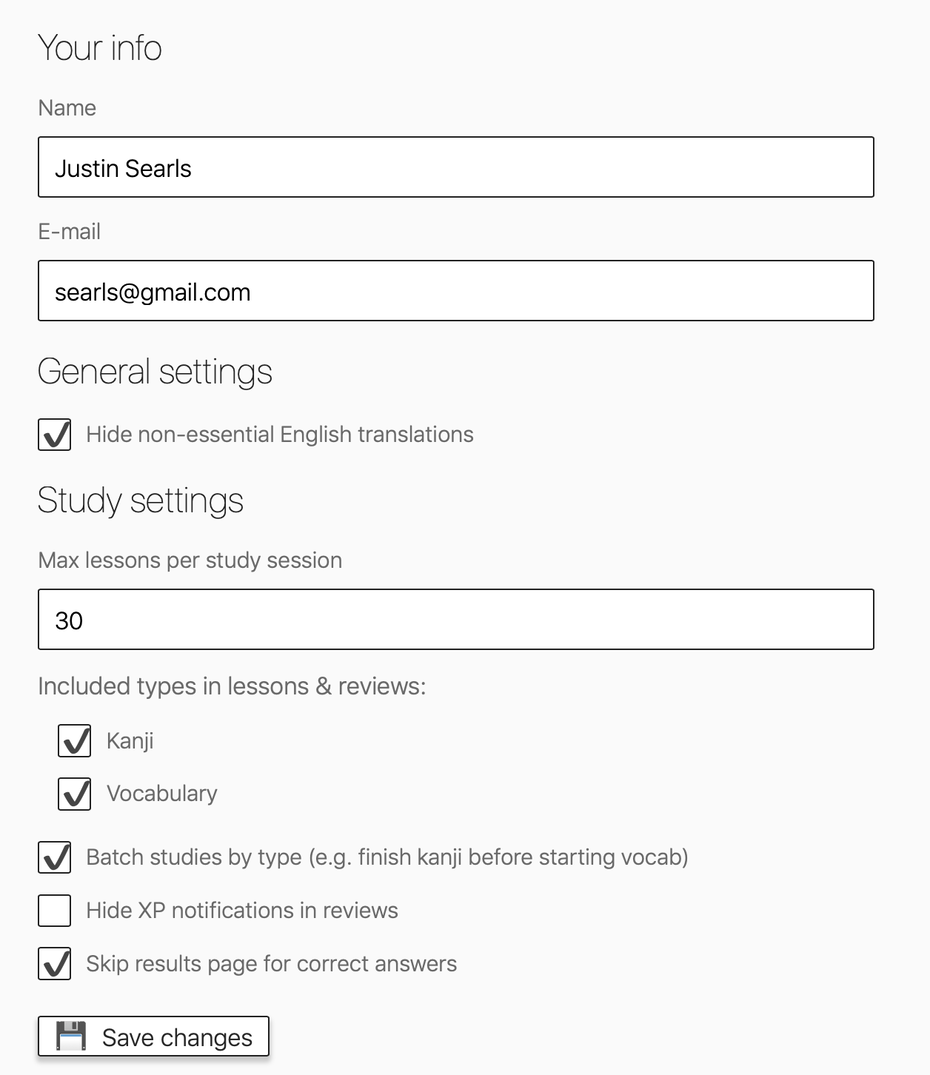Click into the E-mail address input
Screen dimensions: 930x1075
456,291
